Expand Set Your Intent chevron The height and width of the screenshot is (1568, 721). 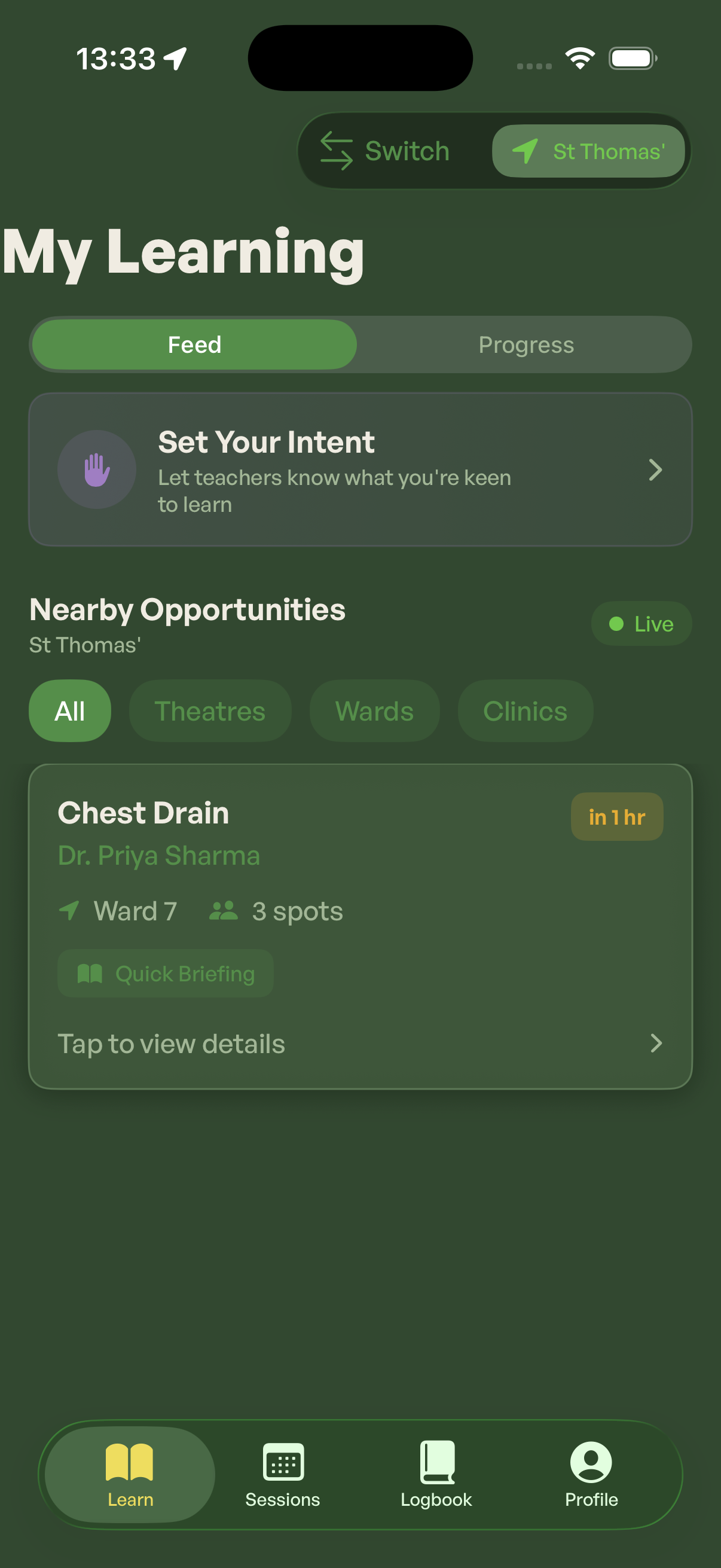tap(655, 470)
